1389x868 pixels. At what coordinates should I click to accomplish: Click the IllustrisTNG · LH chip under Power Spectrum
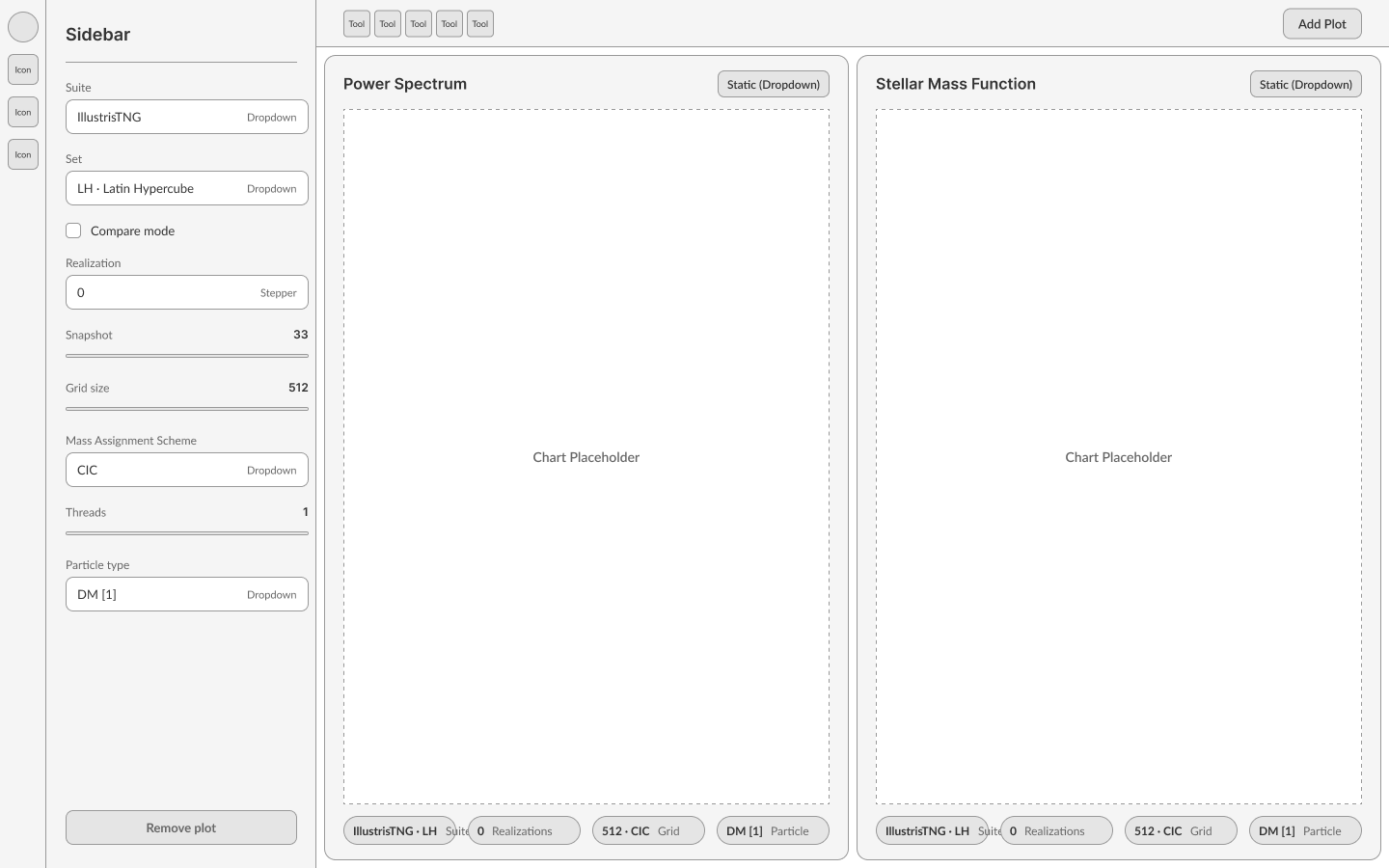coord(399,830)
